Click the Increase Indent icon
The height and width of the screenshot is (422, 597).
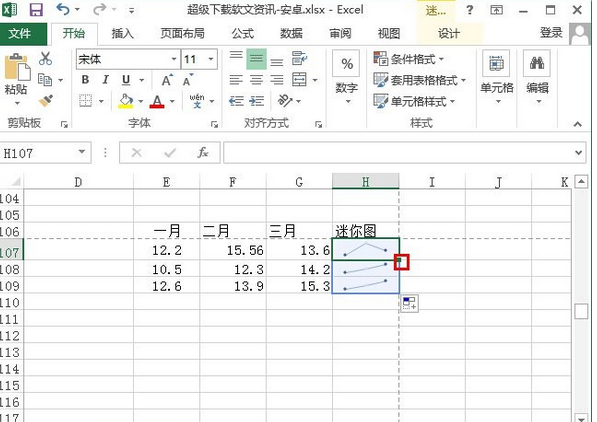[257, 101]
